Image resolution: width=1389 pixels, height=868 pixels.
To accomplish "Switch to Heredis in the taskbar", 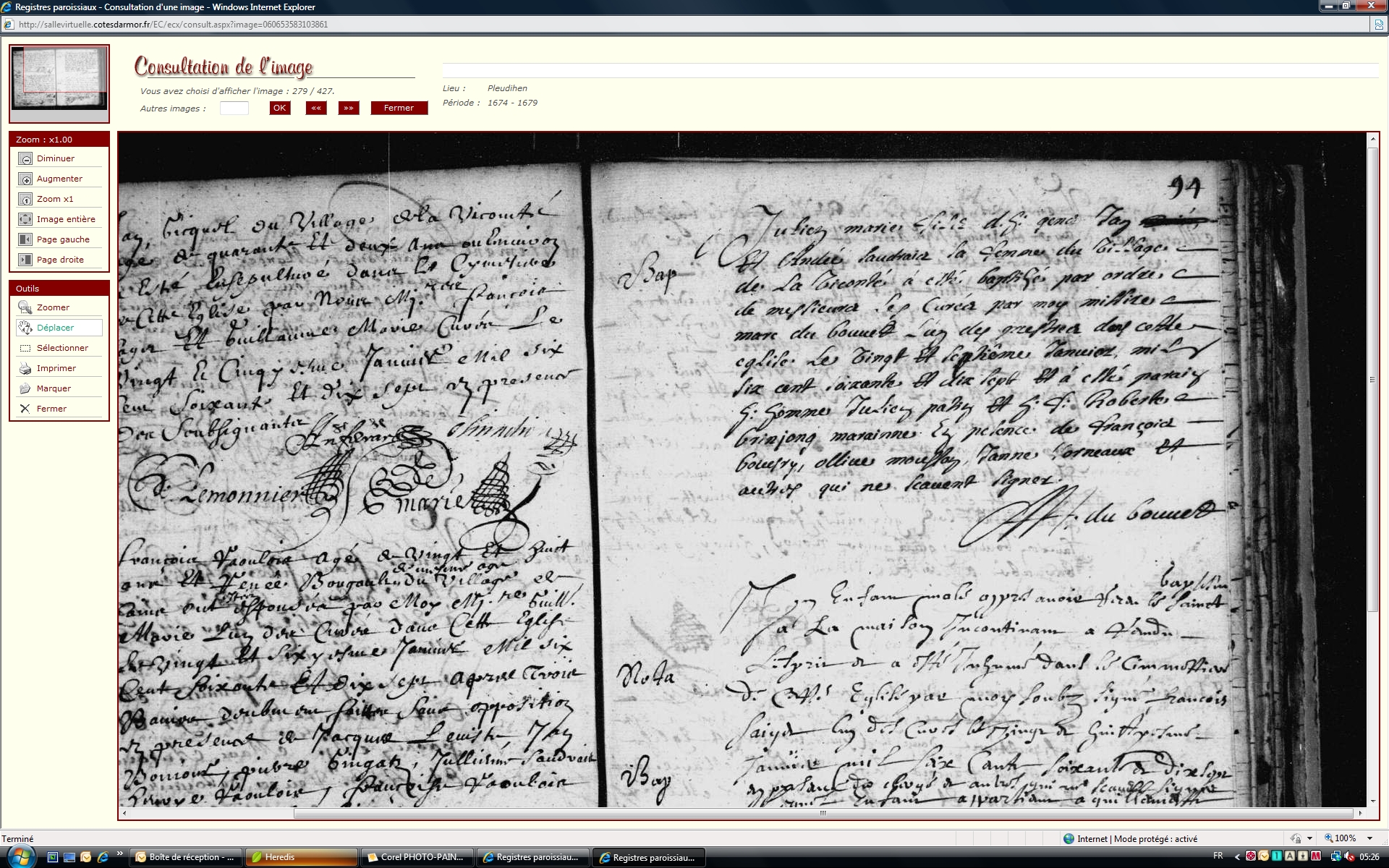I will (x=302, y=857).
